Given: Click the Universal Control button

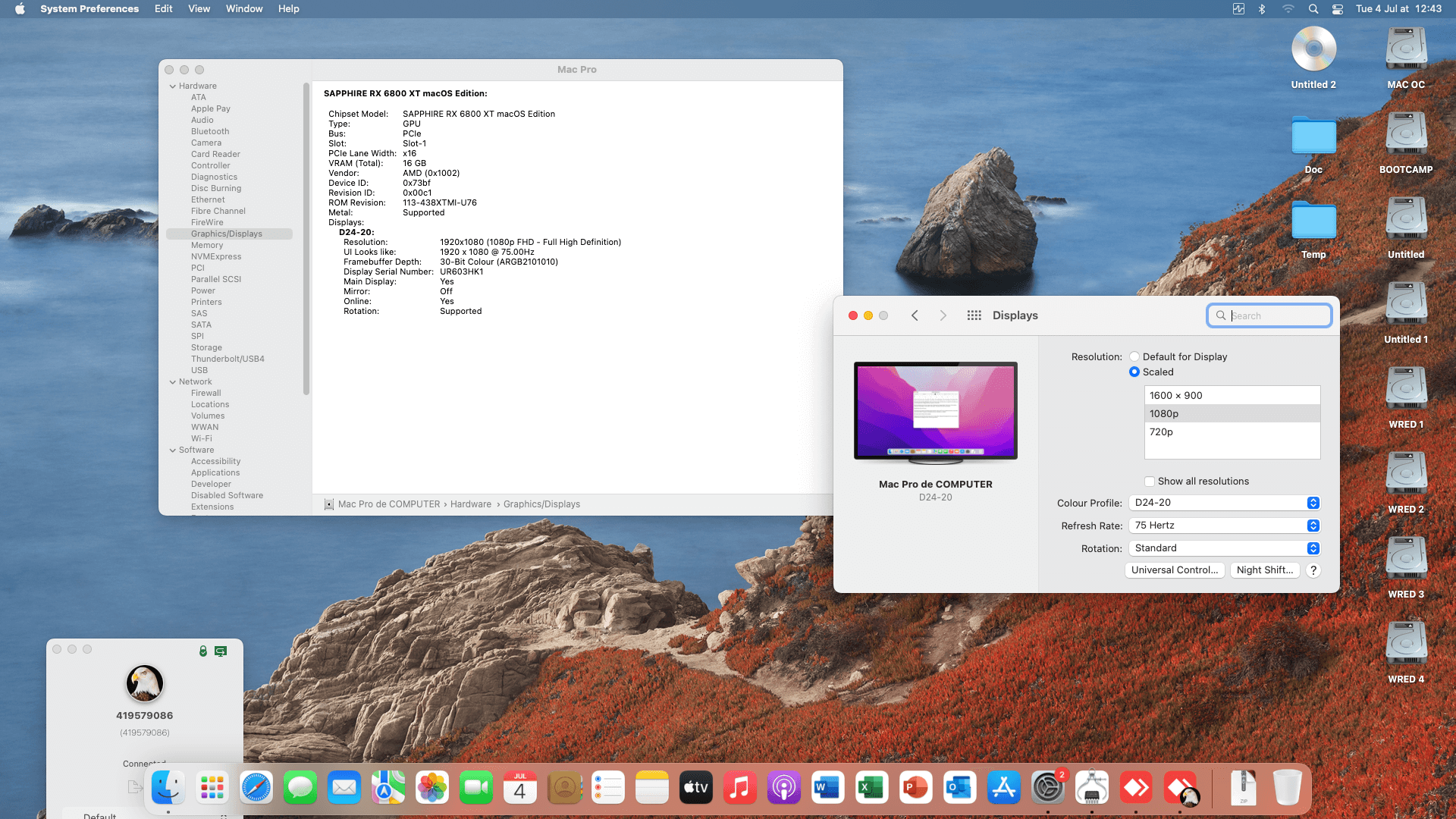Looking at the screenshot, I should 1175,570.
